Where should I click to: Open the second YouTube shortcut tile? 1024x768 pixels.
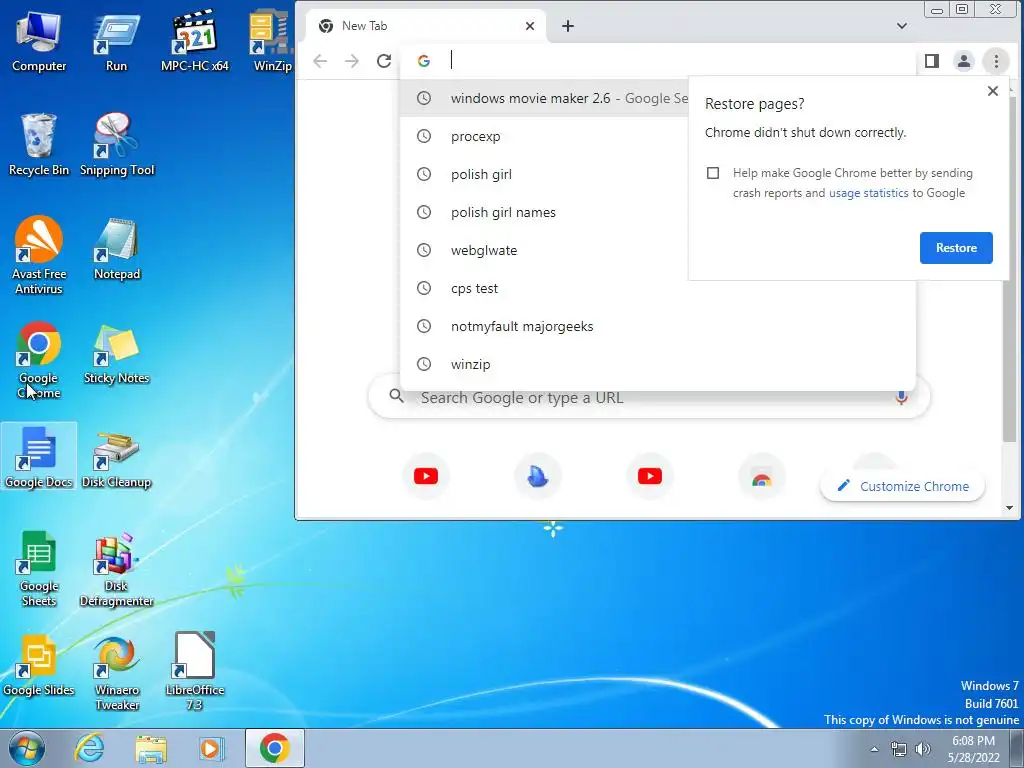pos(650,476)
